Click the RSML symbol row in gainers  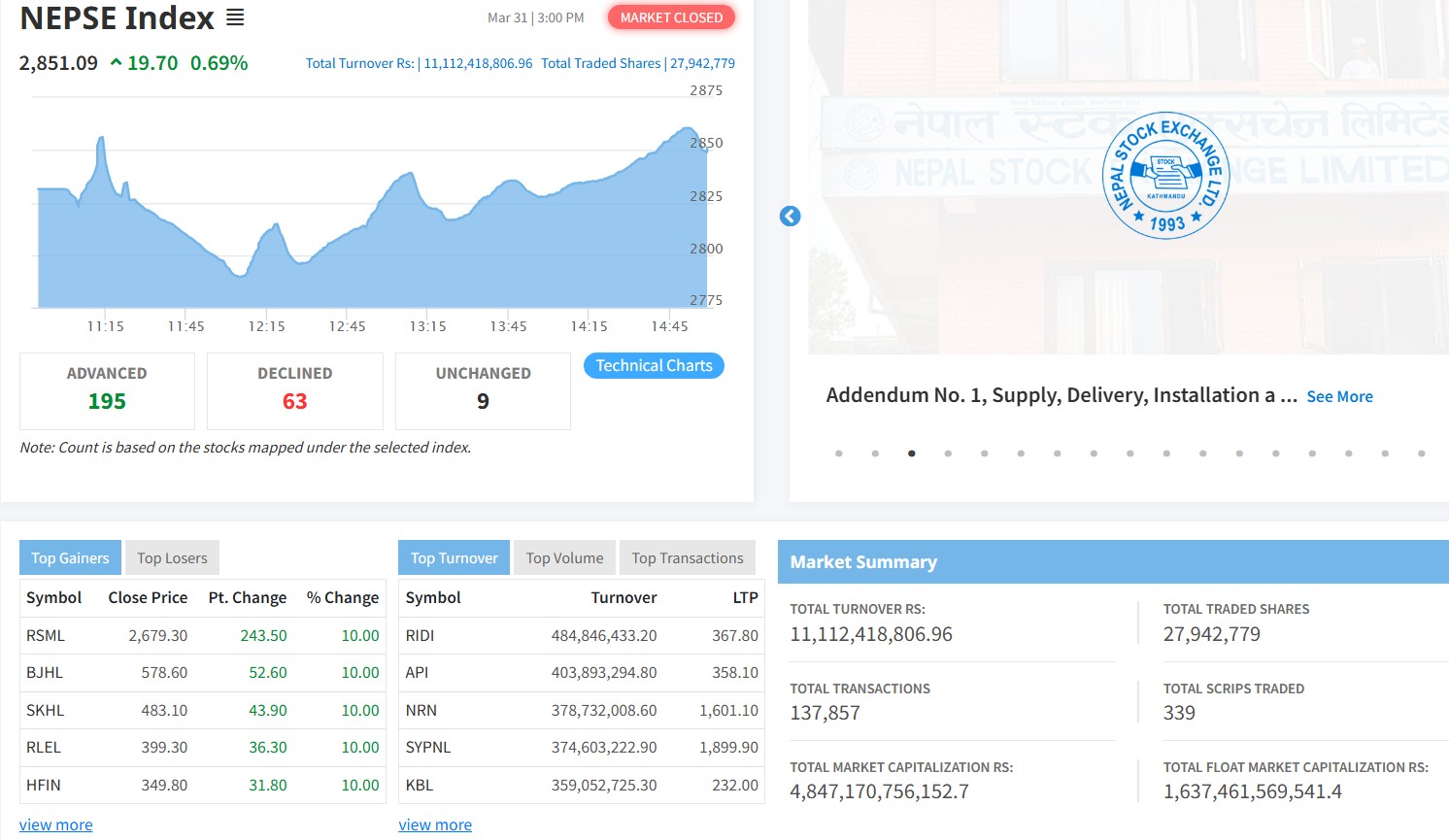[x=46, y=636]
